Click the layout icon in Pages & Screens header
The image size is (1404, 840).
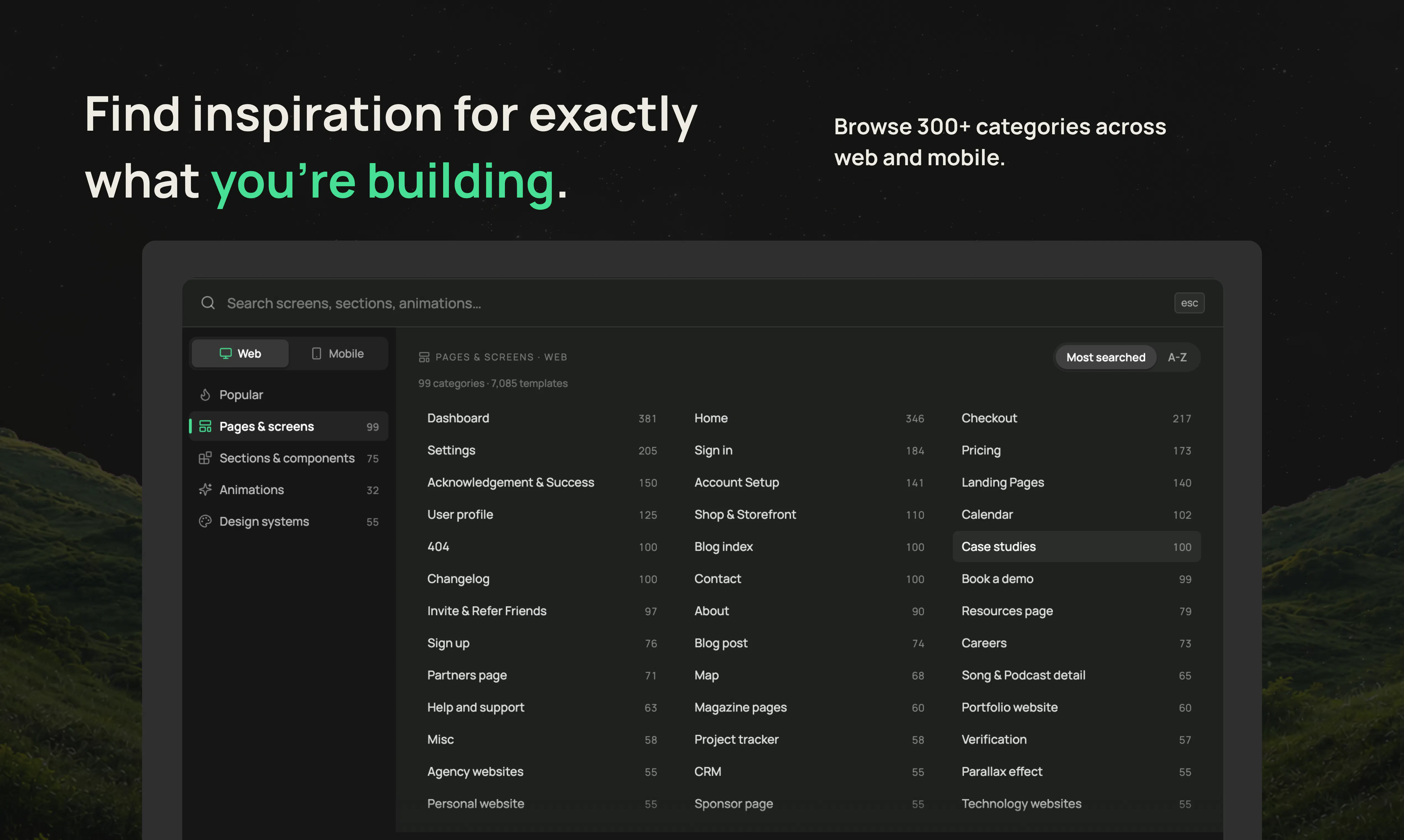(424, 357)
